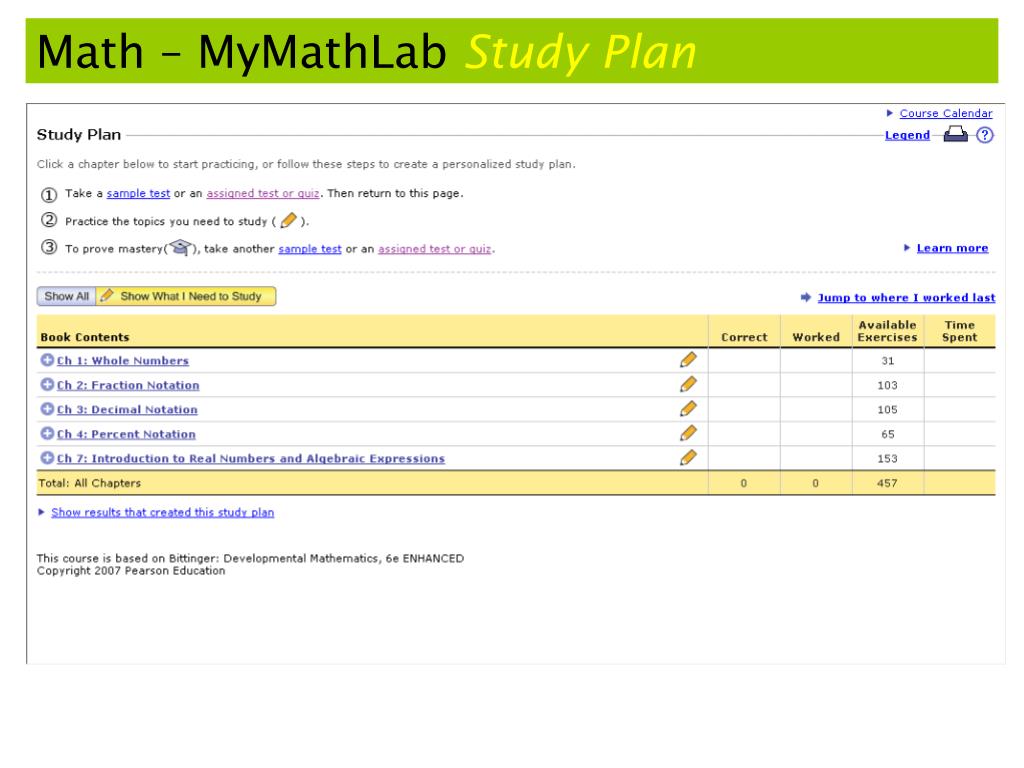Click the Copyright 2007 Pearson Education text
The height and width of the screenshot is (768, 1024).
tap(131, 571)
